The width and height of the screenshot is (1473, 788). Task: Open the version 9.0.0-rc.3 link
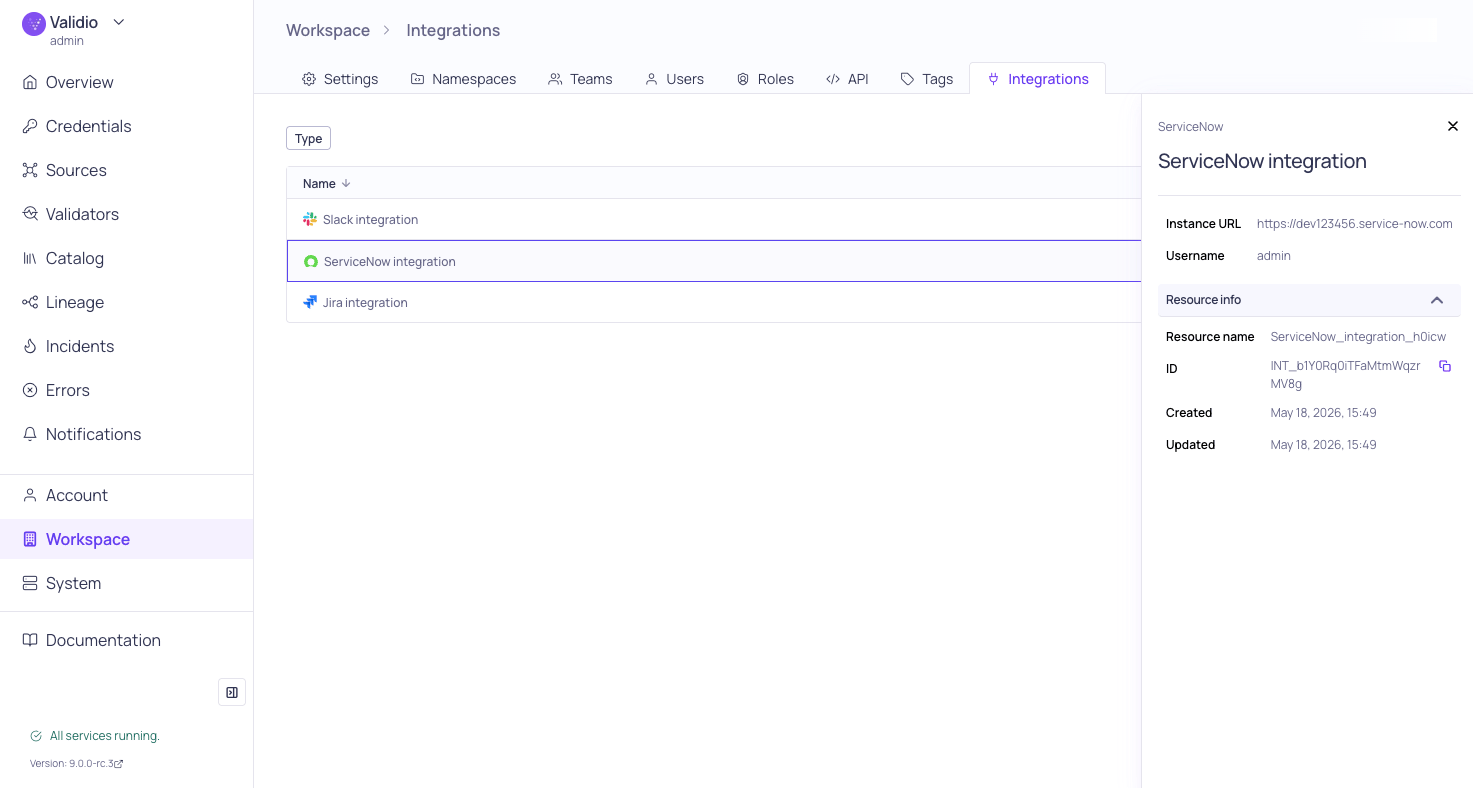point(76,763)
